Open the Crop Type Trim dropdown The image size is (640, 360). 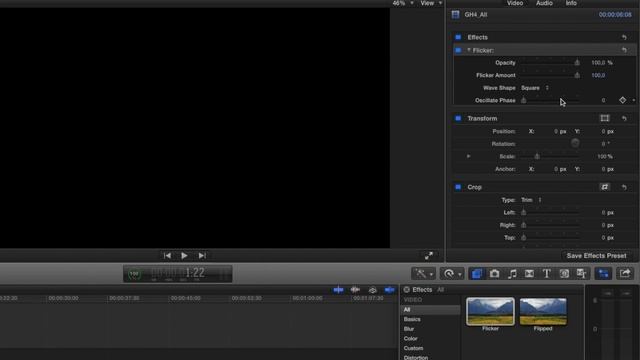pos(531,200)
